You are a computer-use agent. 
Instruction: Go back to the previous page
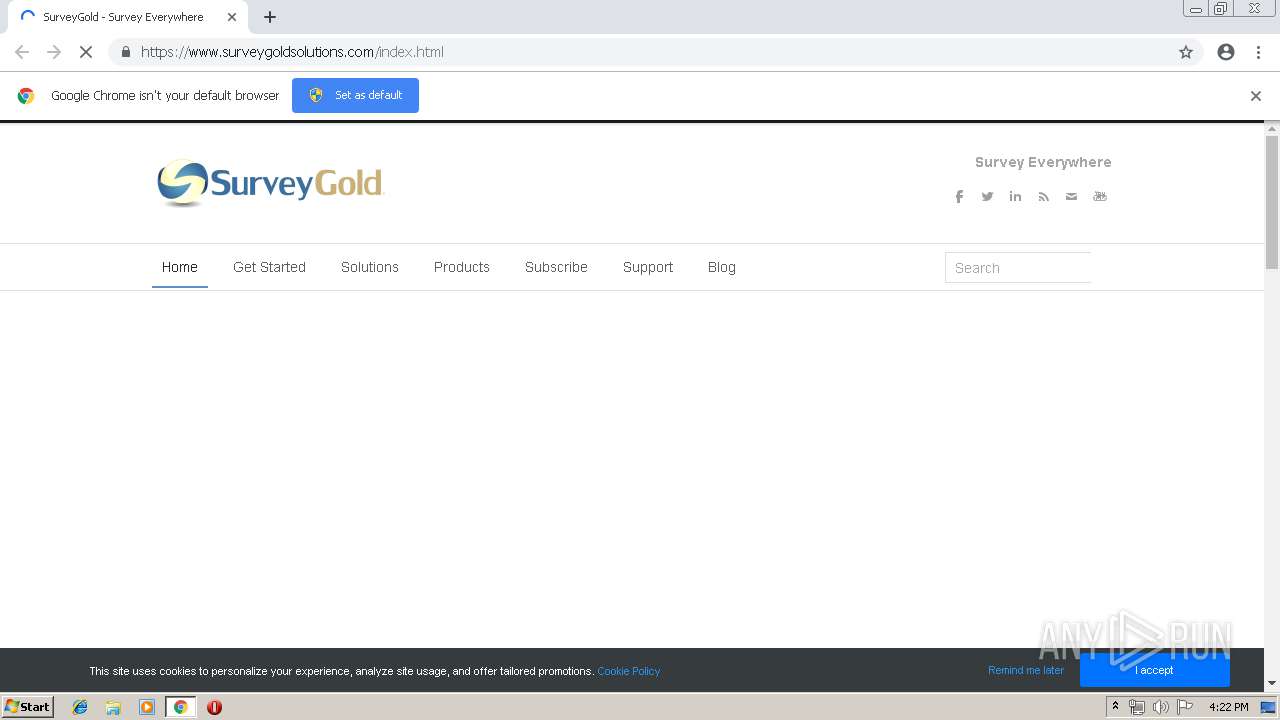(x=22, y=52)
